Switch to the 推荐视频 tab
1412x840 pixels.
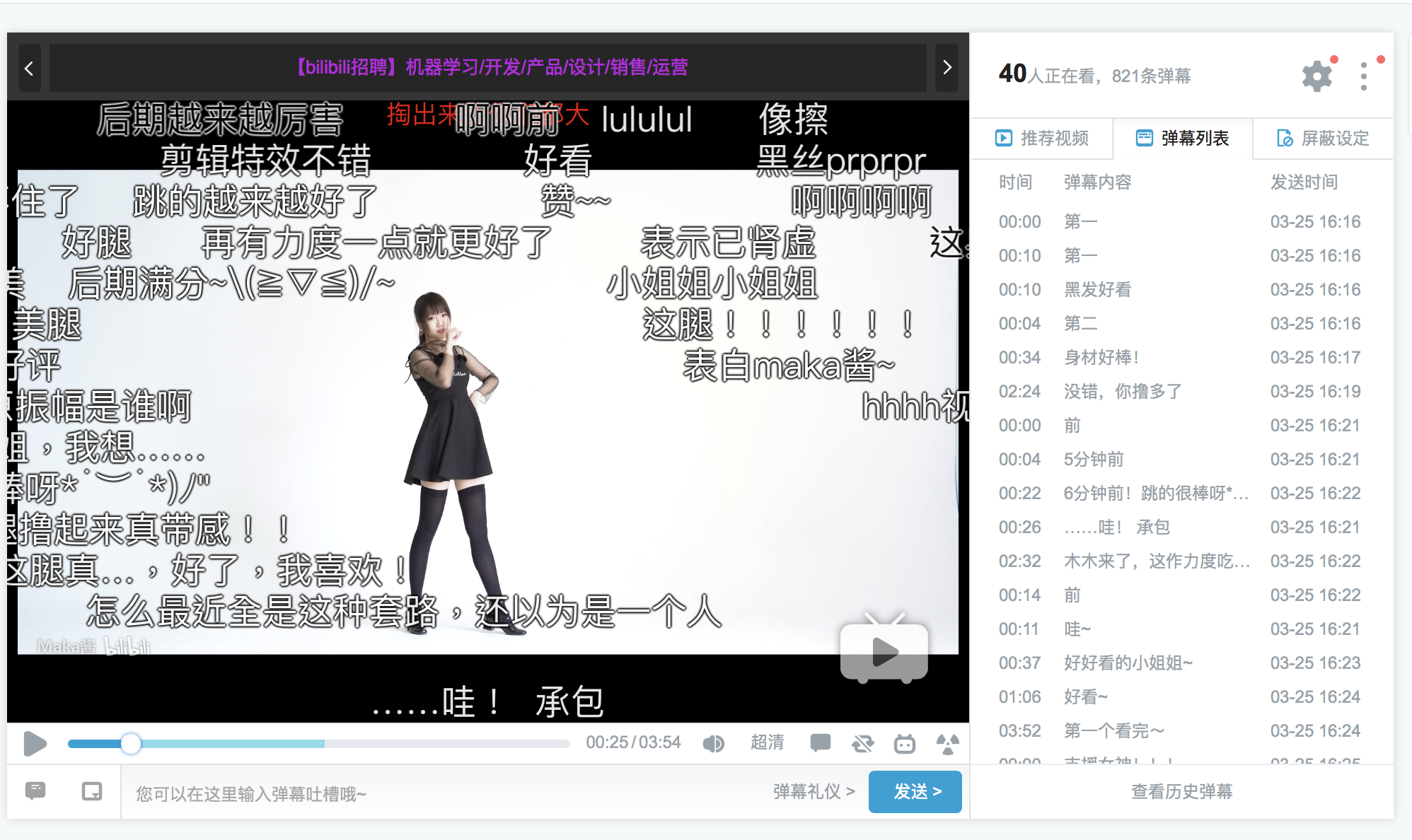(x=1042, y=138)
